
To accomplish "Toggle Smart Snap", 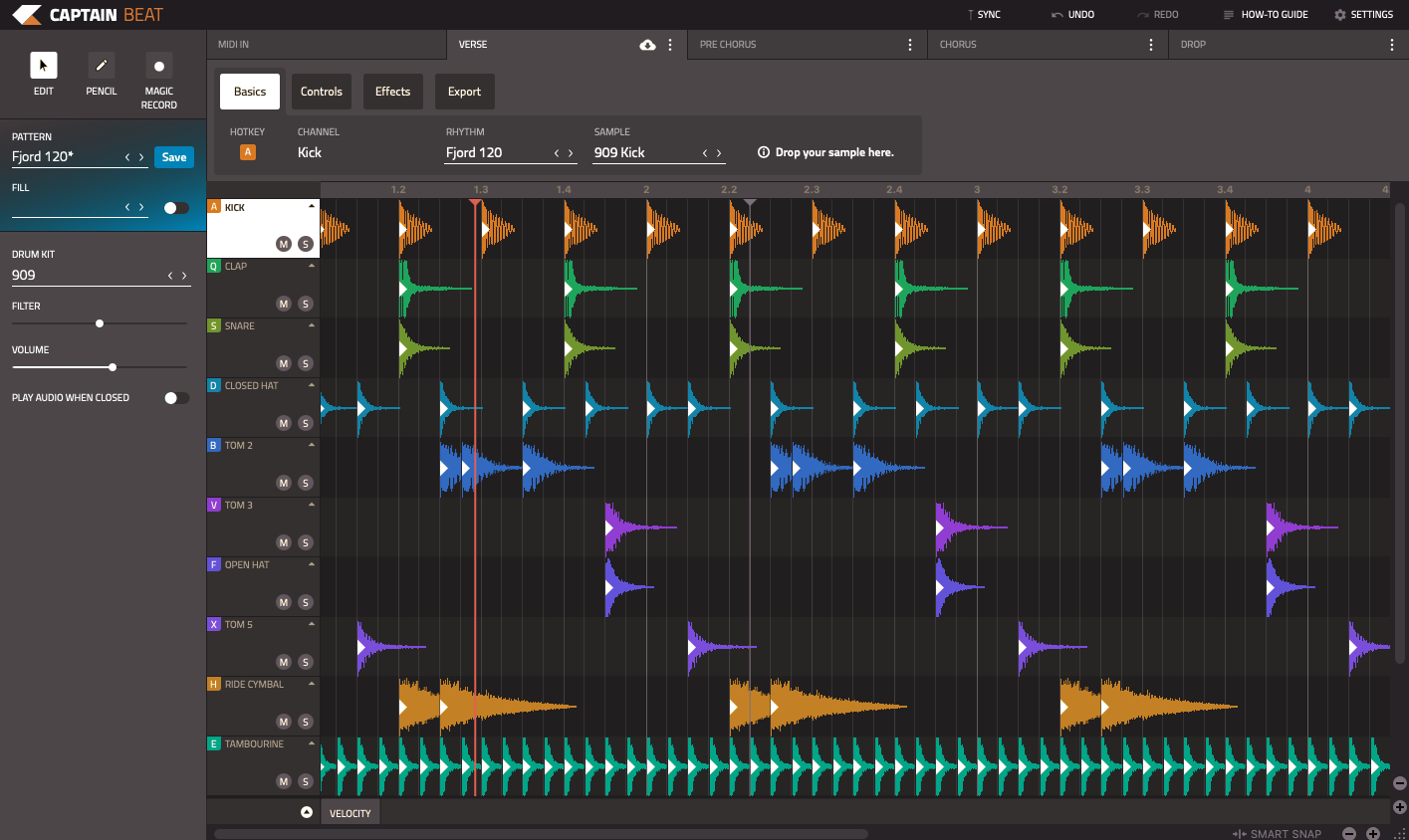I will pos(1279,834).
